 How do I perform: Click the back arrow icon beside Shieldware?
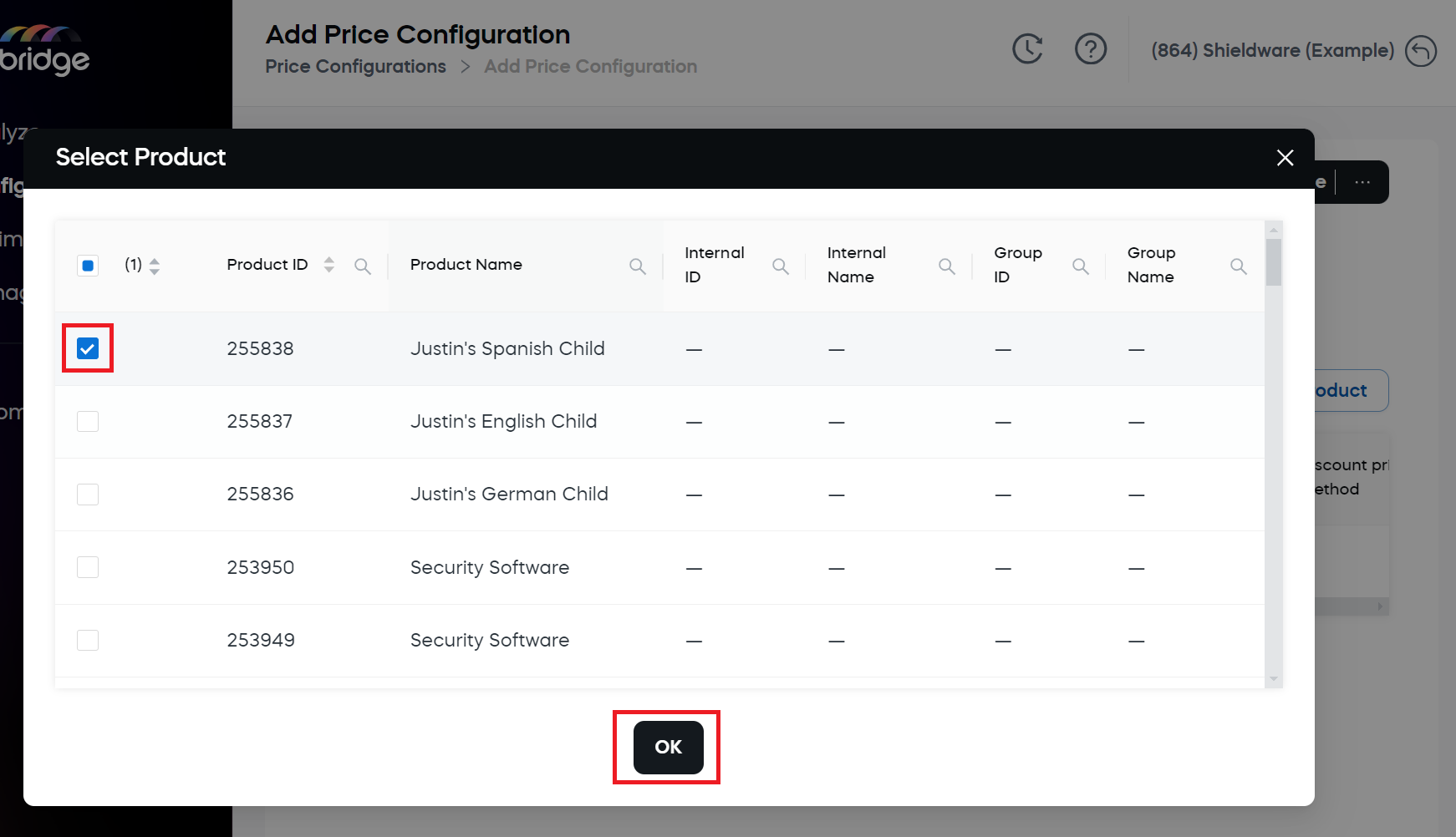point(1420,50)
